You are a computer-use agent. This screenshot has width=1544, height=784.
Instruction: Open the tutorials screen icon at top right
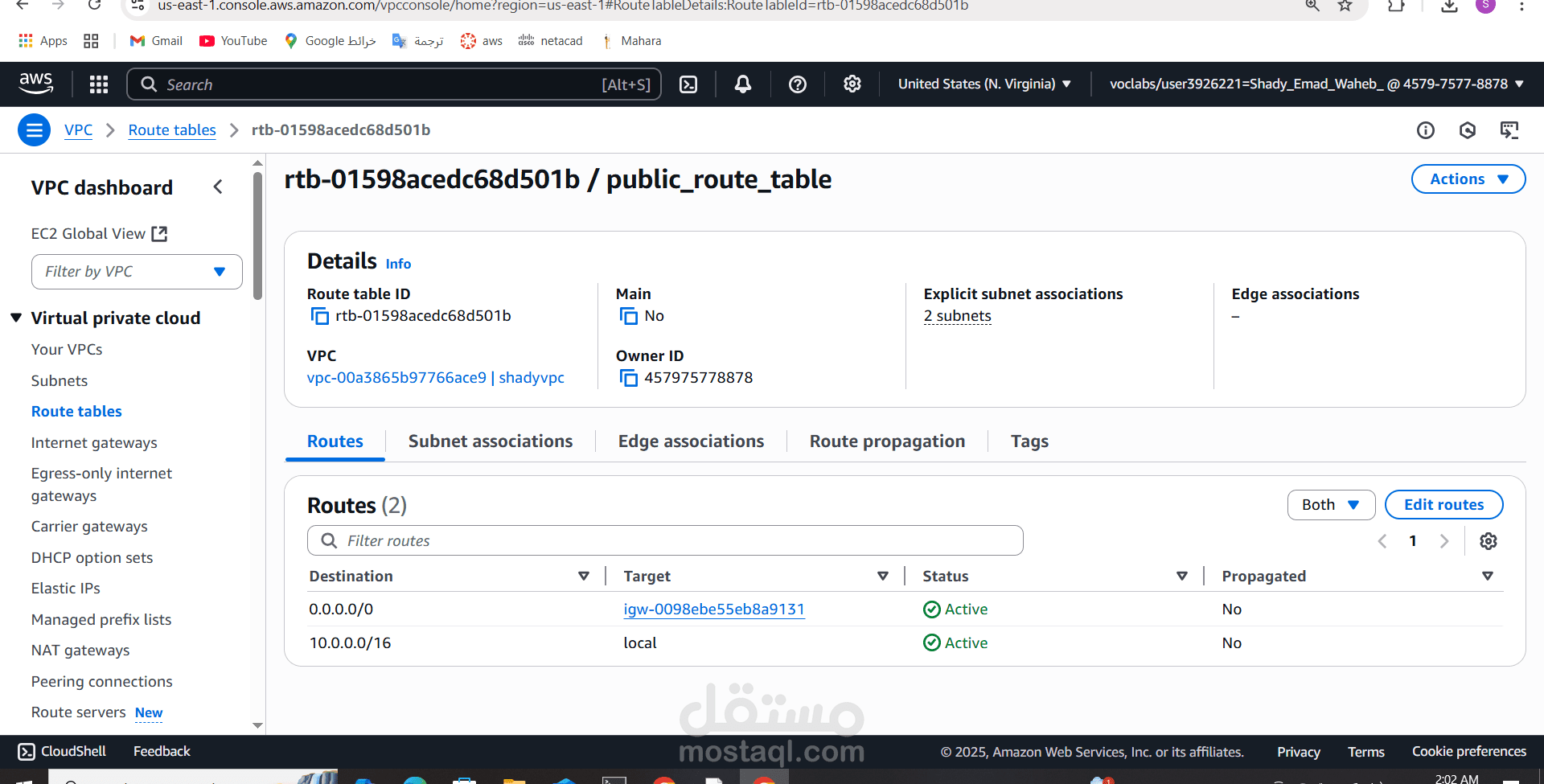pyautogui.click(x=1509, y=130)
